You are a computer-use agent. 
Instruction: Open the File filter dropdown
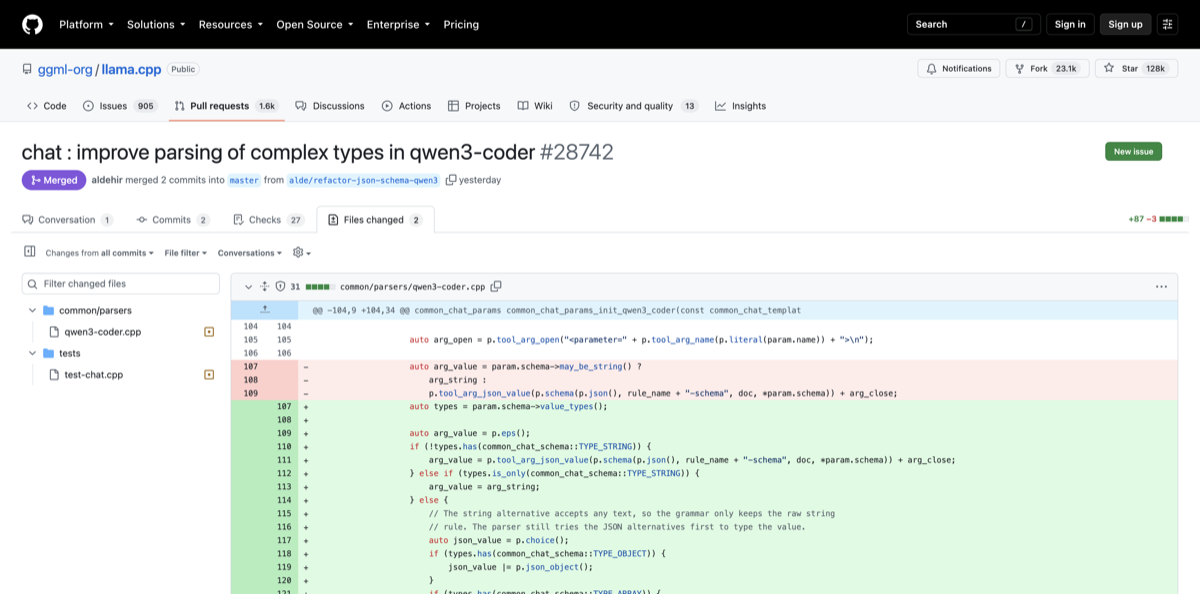point(186,253)
